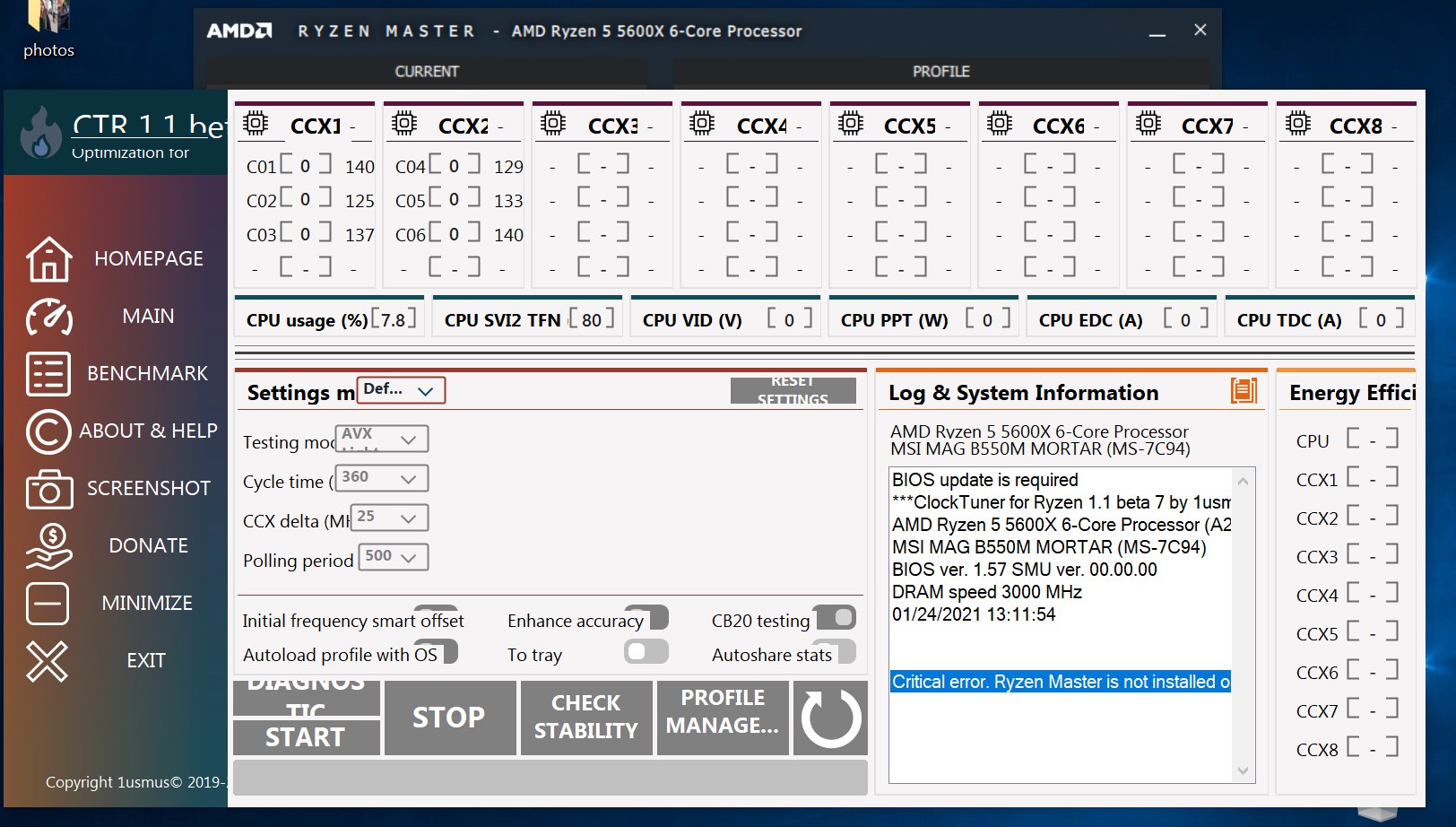Open the Homepage house icon
The image size is (1456, 827).
48,259
